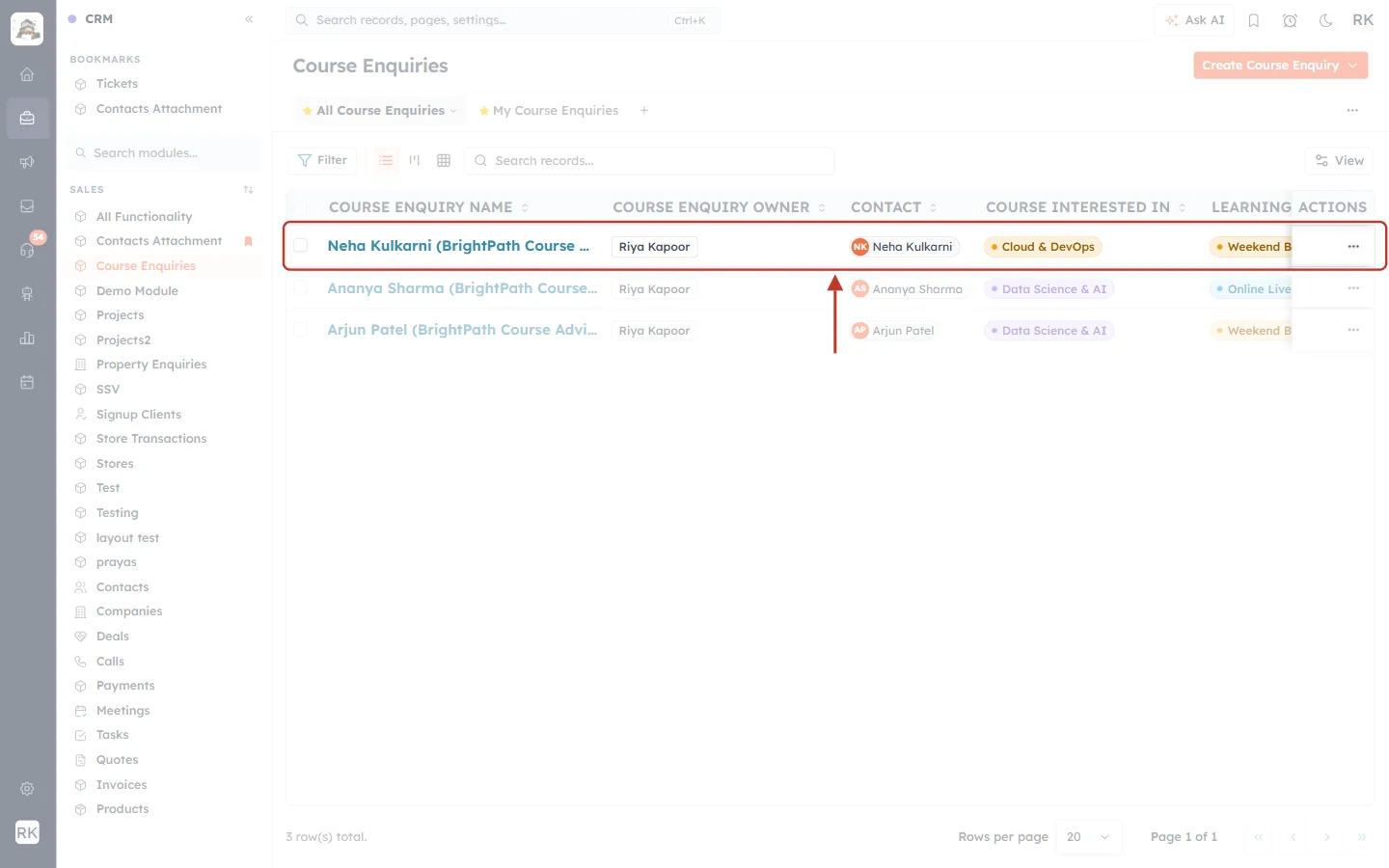The height and width of the screenshot is (868, 1389).
Task: Open rows per page dropdown
Action: click(x=1090, y=837)
